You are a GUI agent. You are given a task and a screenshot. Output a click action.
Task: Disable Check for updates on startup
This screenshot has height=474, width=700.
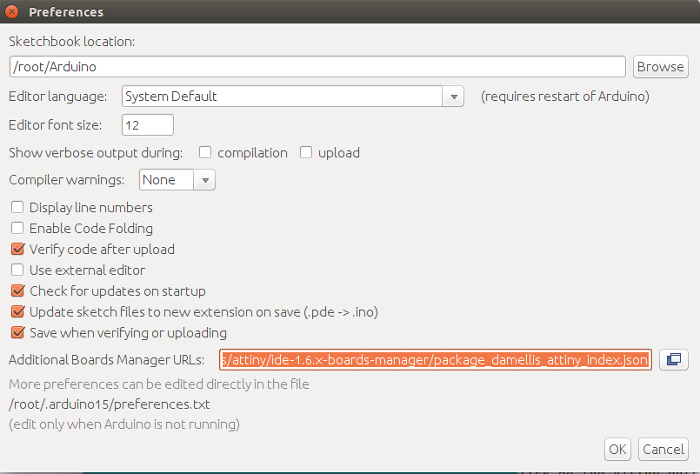point(17,291)
